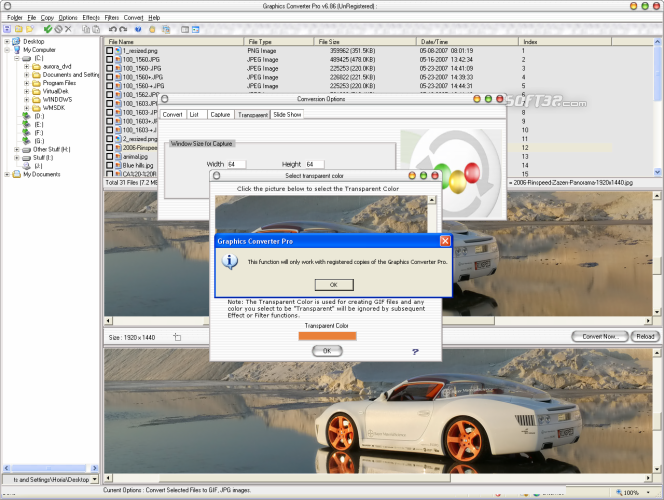Check the box for Blue hills.jpg
Screen dimensions: 664x500
coord(110,165)
